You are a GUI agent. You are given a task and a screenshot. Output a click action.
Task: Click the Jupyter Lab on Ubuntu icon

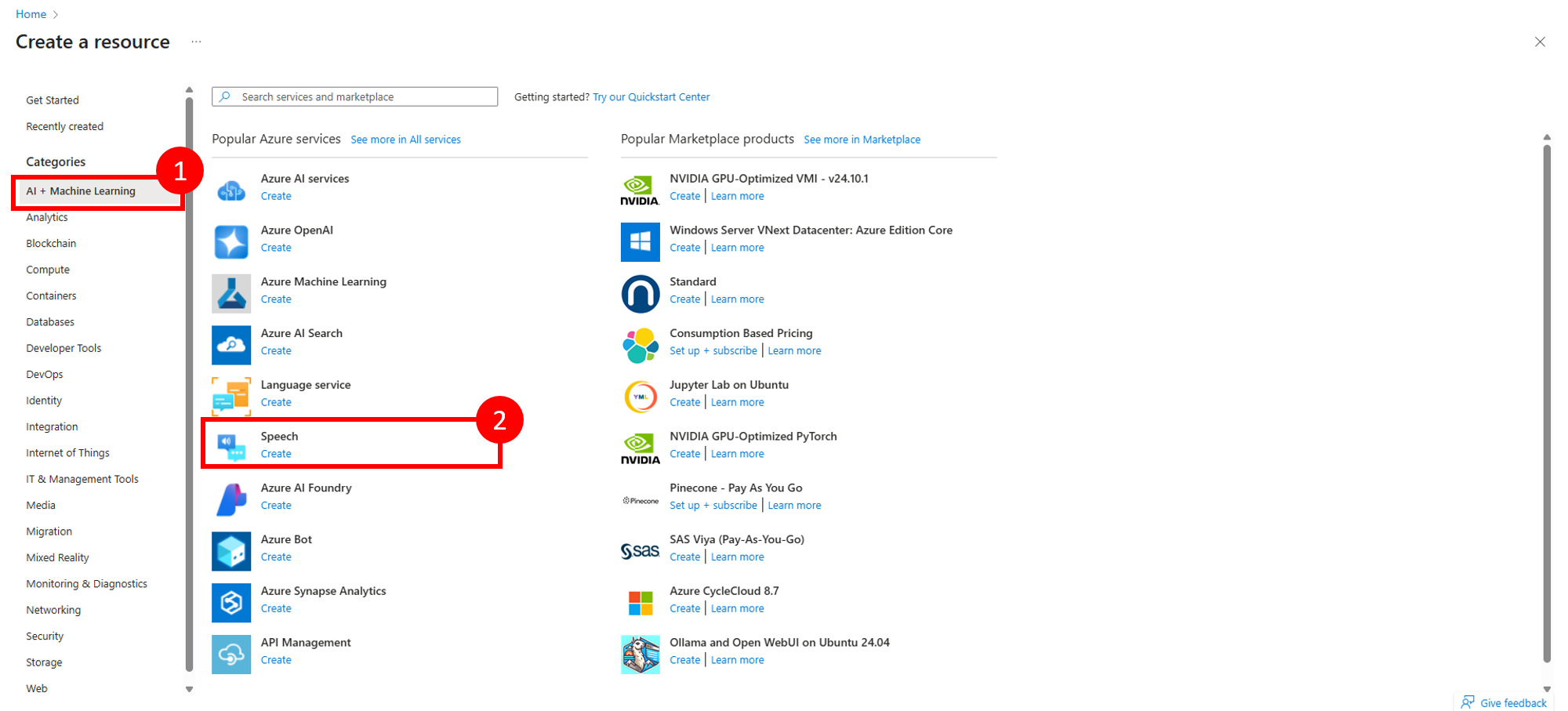click(640, 397)
